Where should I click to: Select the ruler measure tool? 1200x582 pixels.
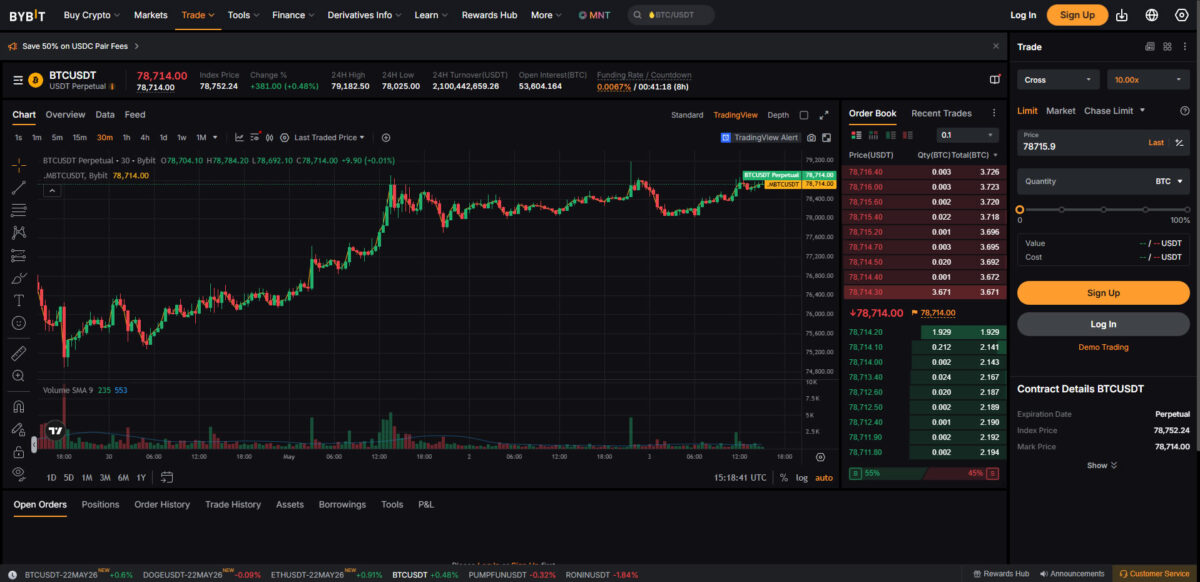coord(18,353)
